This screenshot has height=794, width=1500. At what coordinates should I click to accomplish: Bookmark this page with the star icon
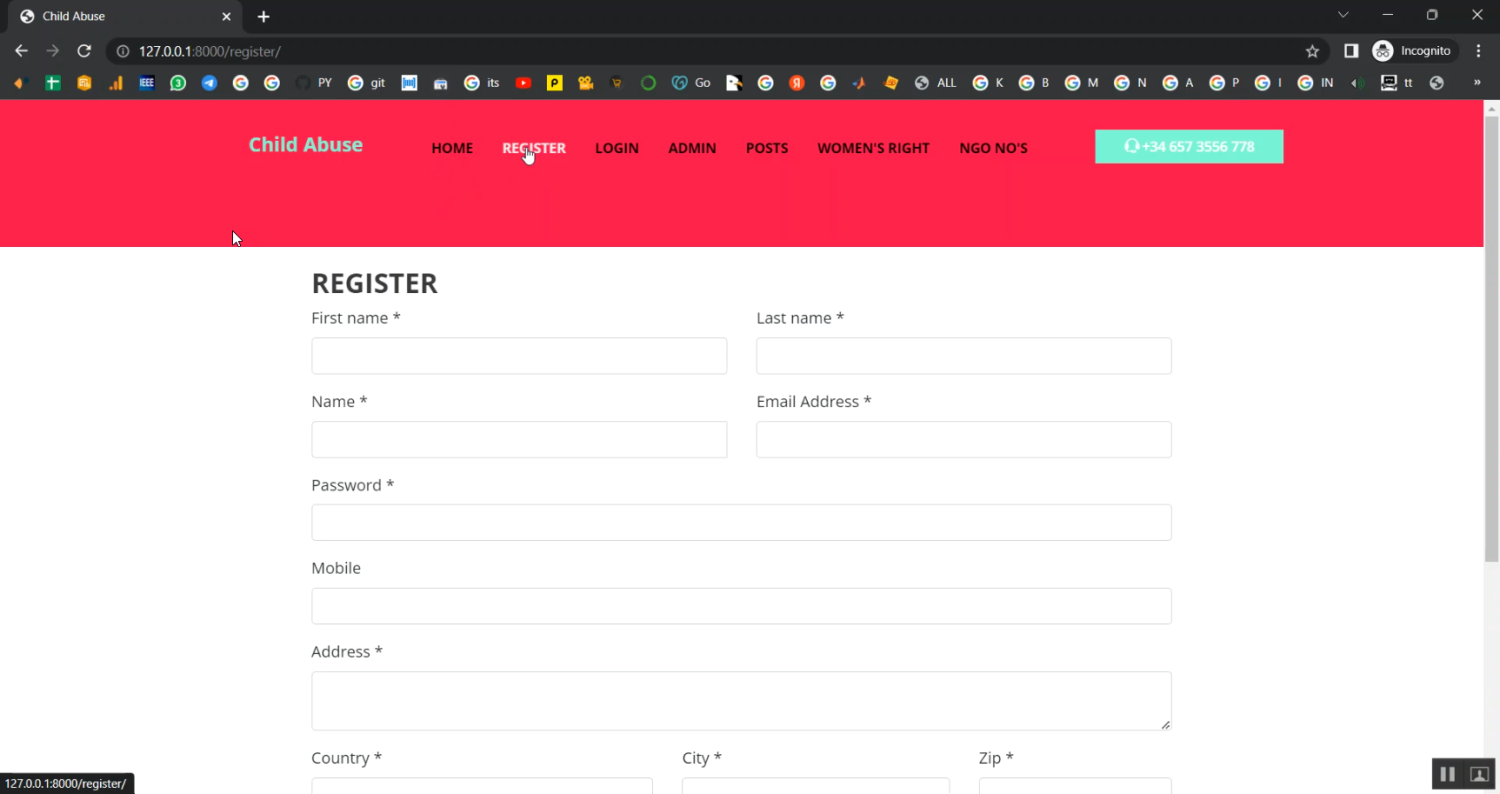(1312, 51)
